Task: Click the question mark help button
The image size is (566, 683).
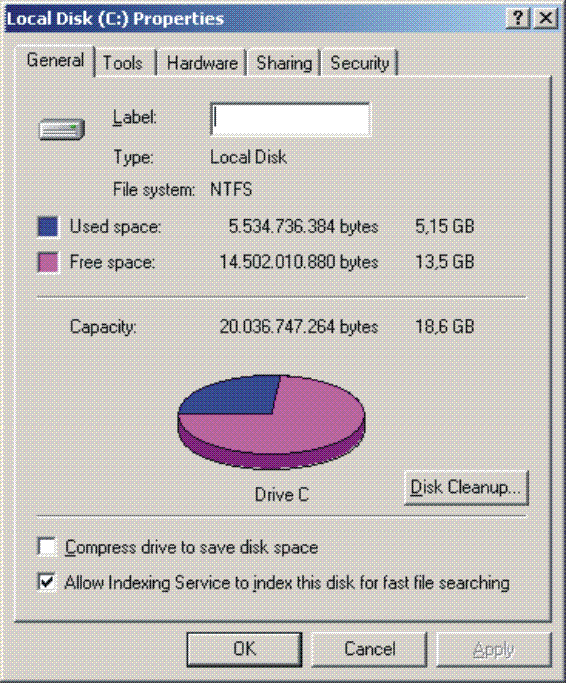Action: pos(518,18)
